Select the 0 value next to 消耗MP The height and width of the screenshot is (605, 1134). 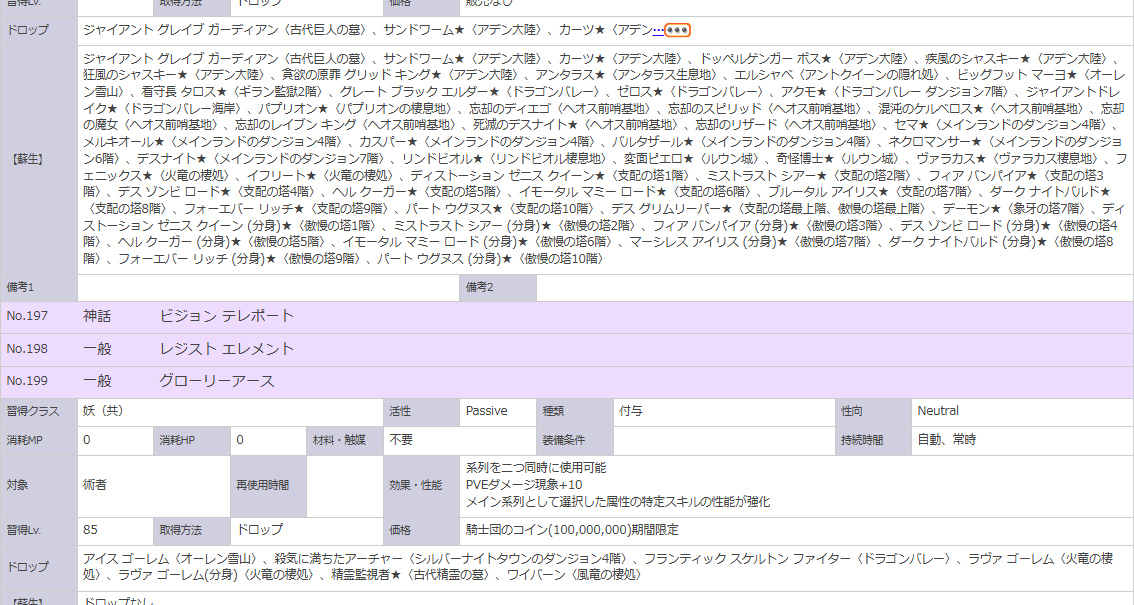tap(87, 439)
